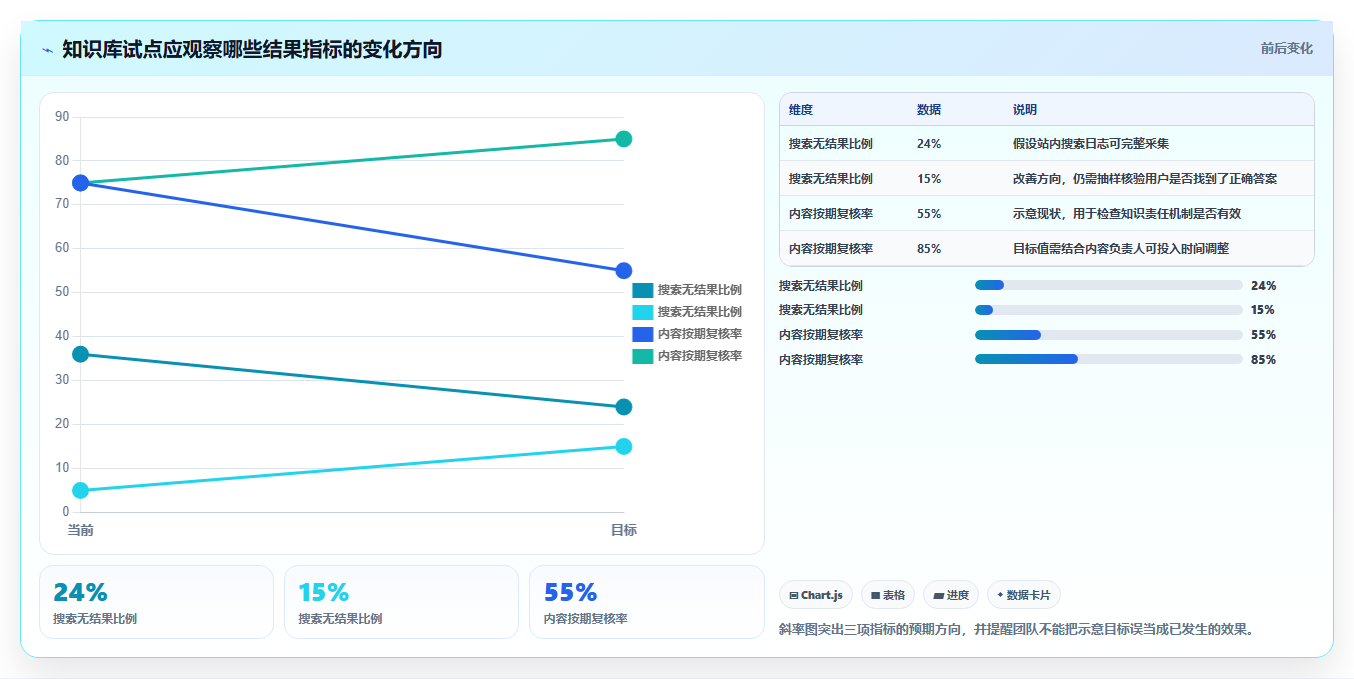Screen dimensions: 1354x679
Task: Open the Chart.js chip
Action: coord(816,595)
